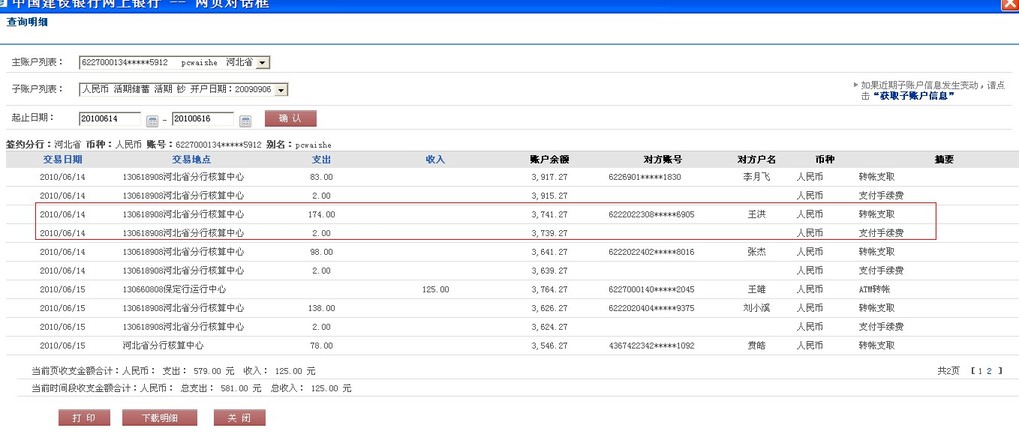Click balance value 3,917.27
This screenshot has height=437, width=1019.
[x=549, y=177]
